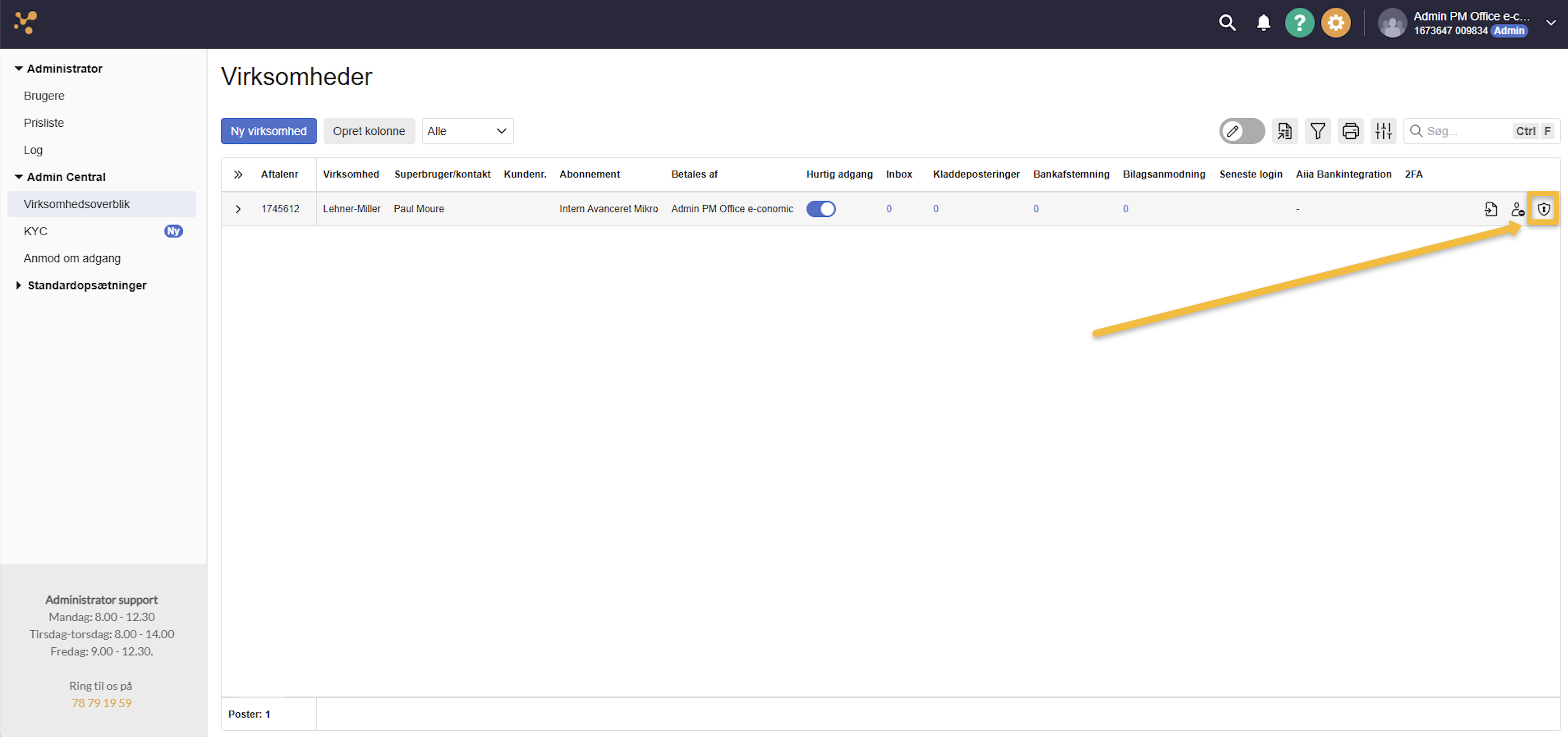The width and height of the screenshot is (1568, 737).
Task: Toggle Hurtig adgang for Lehner-Miller
Action: click(821, 209)
